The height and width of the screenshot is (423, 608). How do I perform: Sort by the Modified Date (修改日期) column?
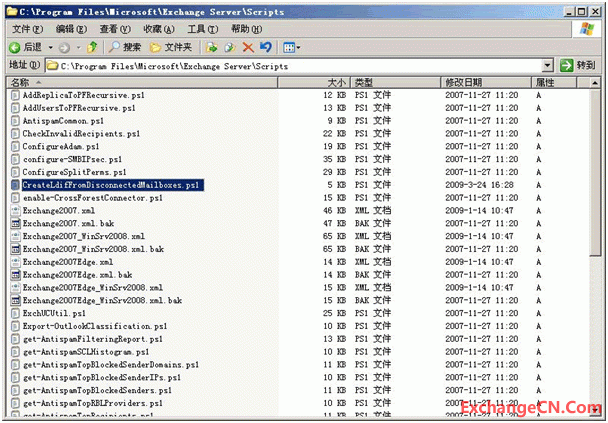465,82
